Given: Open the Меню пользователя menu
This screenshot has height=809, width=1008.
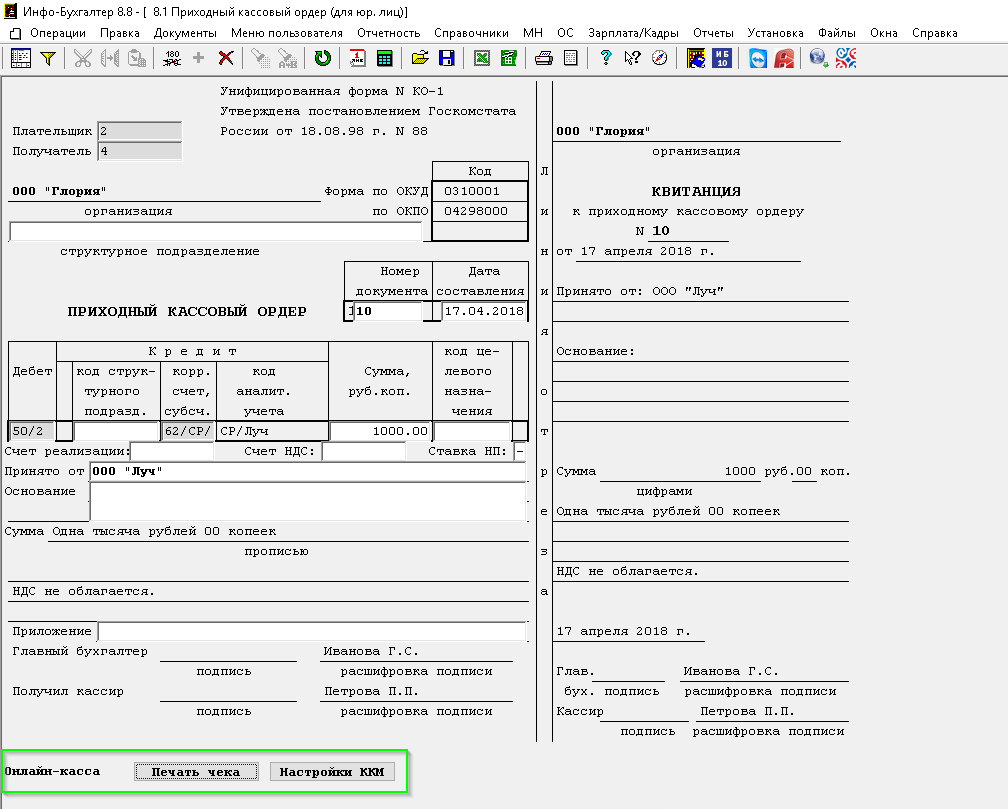Looking at the screenshot, I should 287,33.
